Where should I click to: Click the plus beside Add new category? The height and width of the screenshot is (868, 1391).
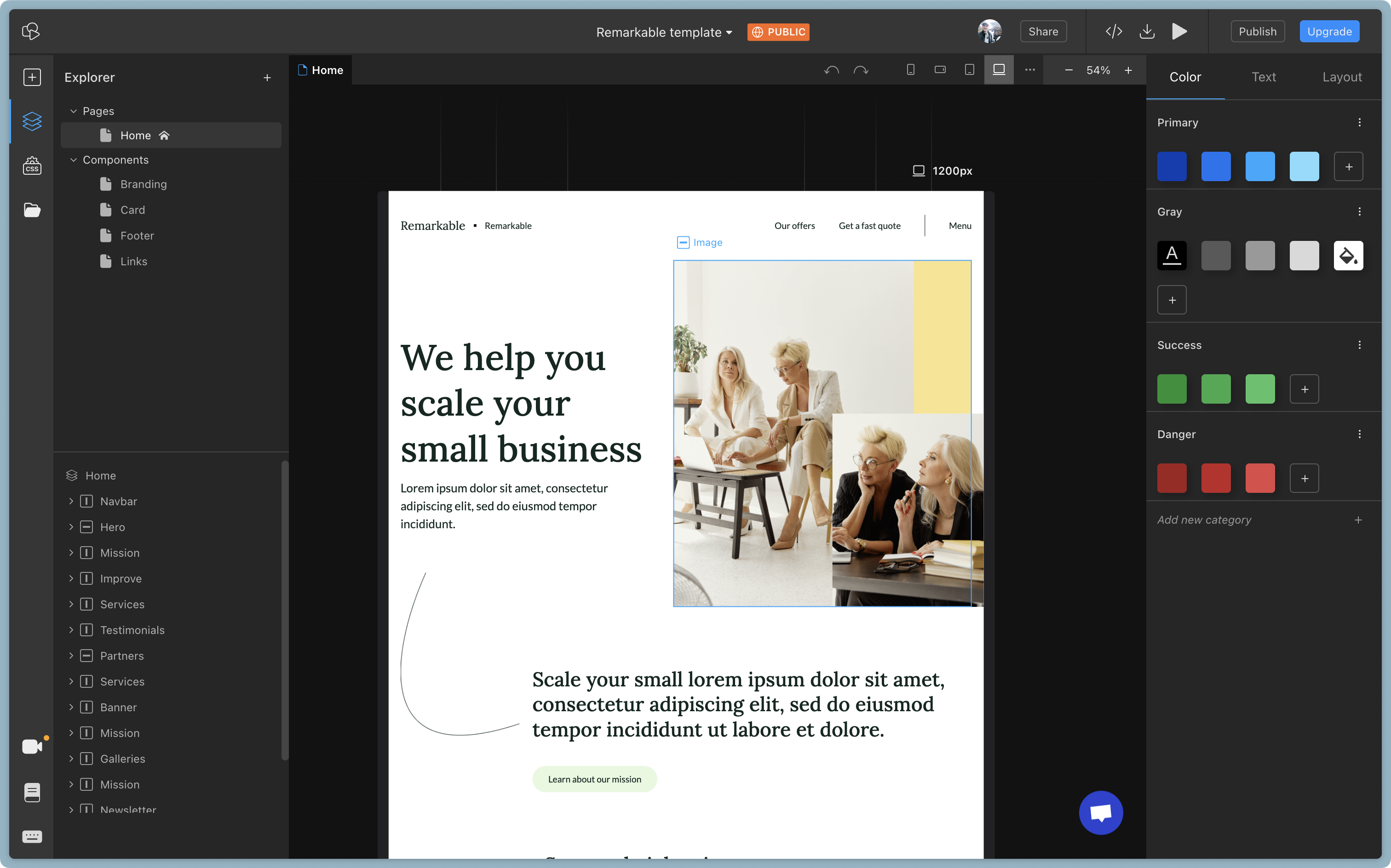(1358, 520)
